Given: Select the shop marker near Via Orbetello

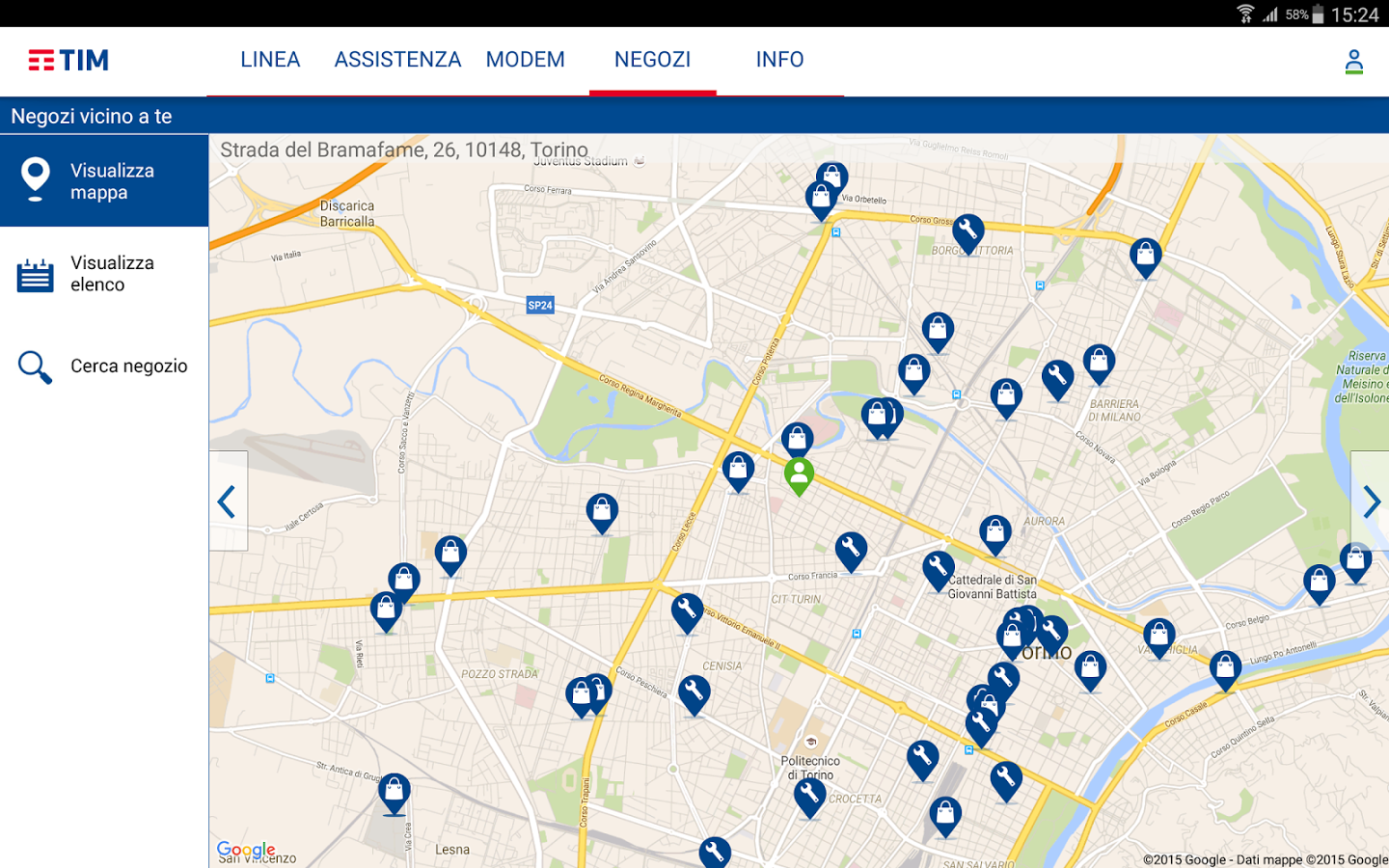Looking at the screenshot, I should pos(821,200).
